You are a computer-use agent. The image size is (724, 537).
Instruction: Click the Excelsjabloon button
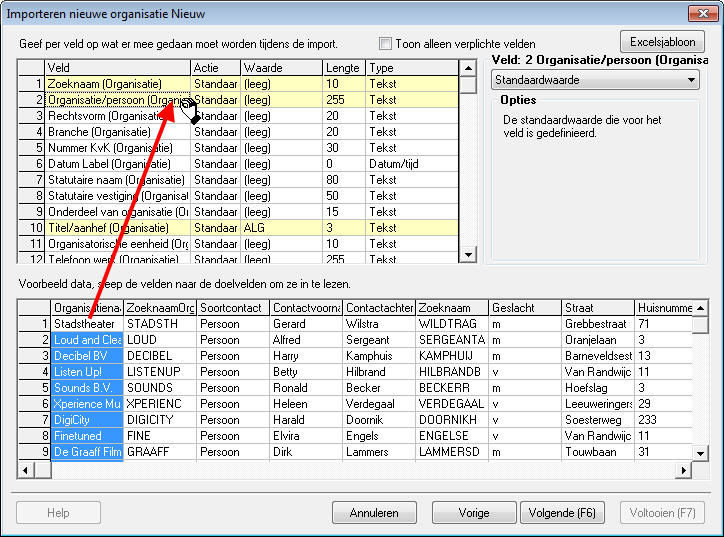pyautogui.click(x=662, y=42)
